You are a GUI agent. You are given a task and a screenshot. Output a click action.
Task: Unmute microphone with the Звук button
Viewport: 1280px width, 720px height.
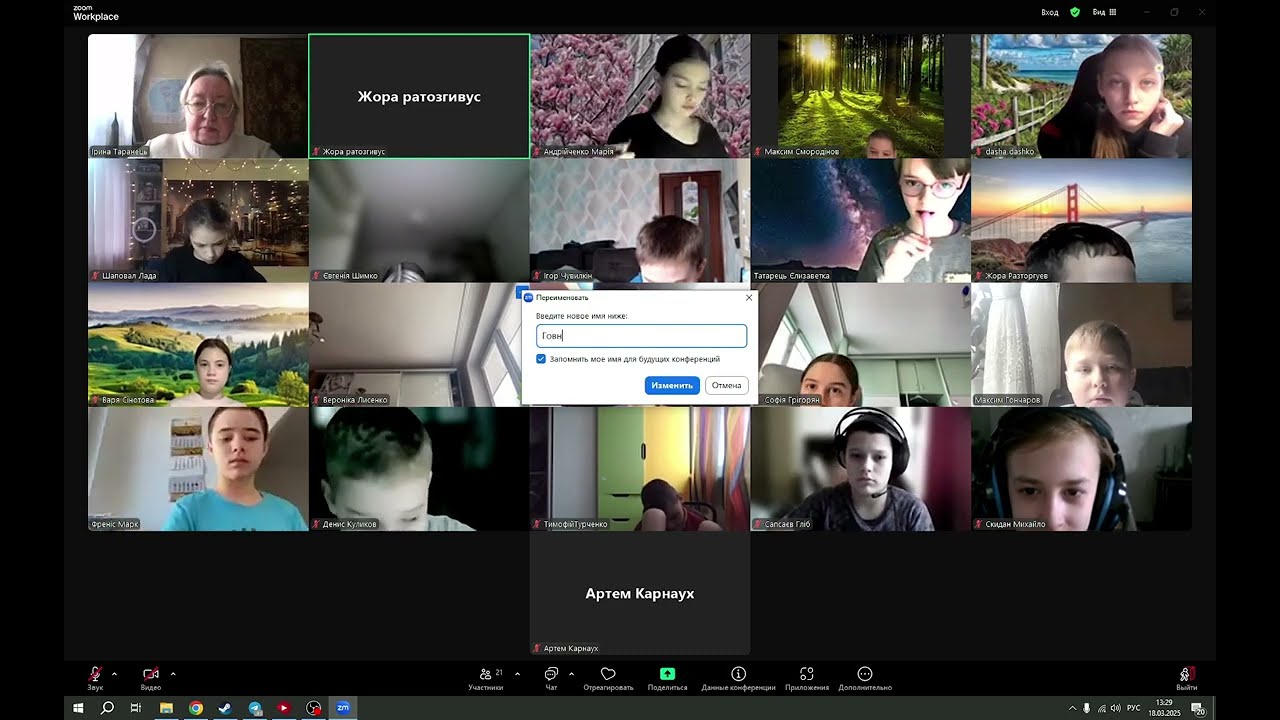pyautogui.click(x=95, y=678)
